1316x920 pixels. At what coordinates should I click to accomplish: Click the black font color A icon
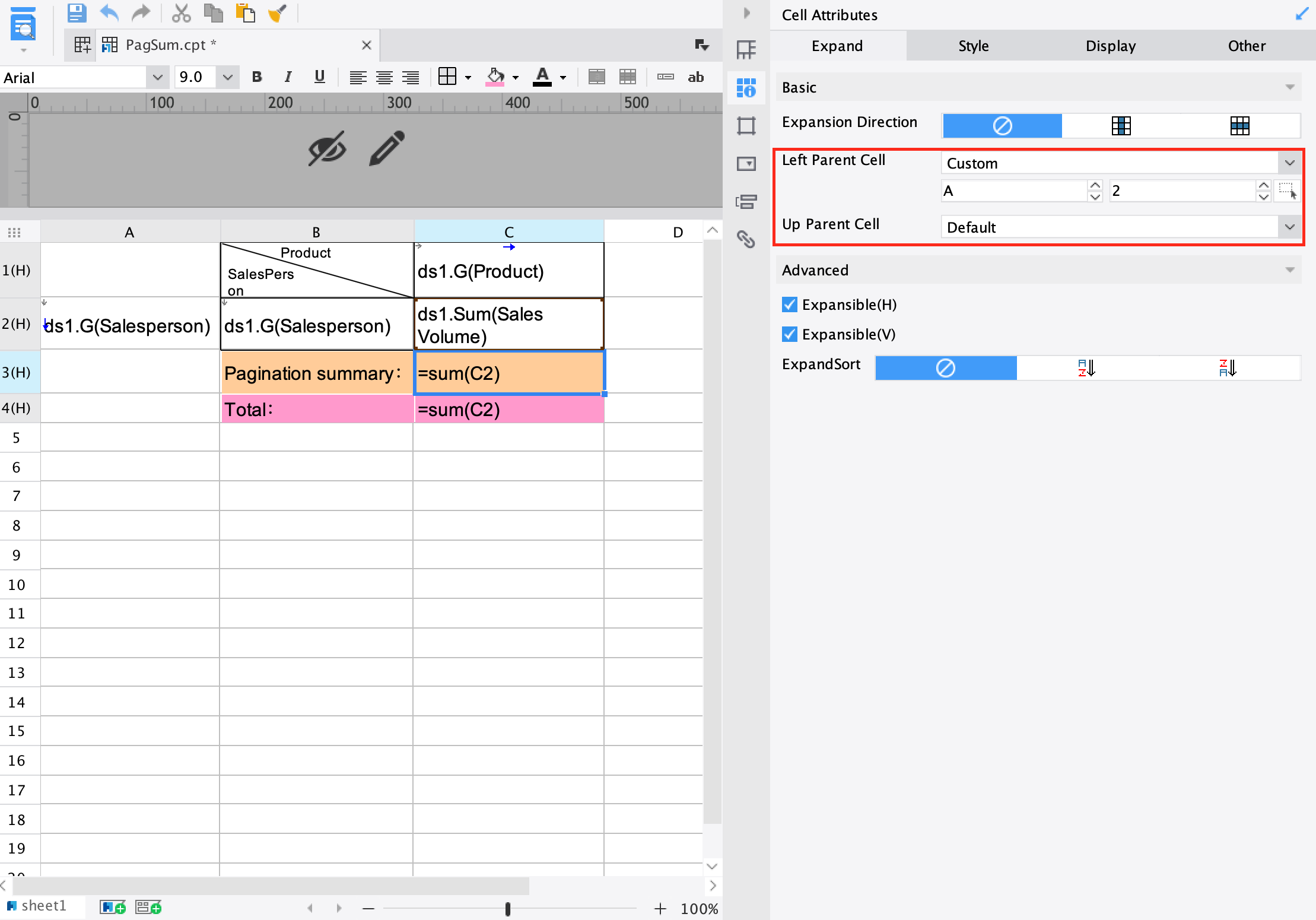point(542,77)
